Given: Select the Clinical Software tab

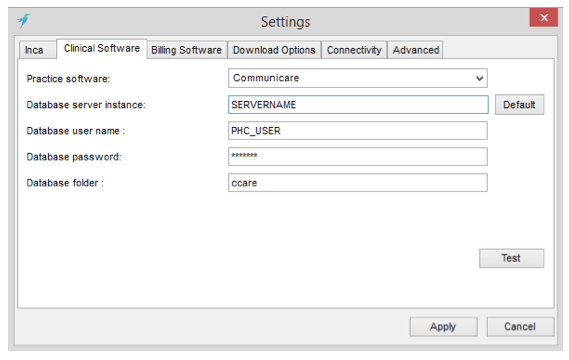Looking at the screenshot, I should click(102, 48).
